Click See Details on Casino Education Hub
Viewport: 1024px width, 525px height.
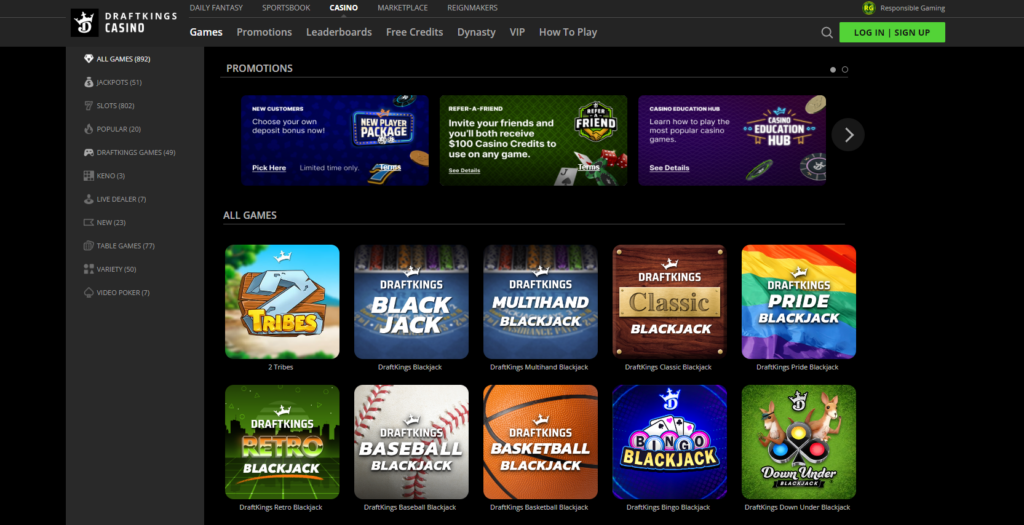669,168
